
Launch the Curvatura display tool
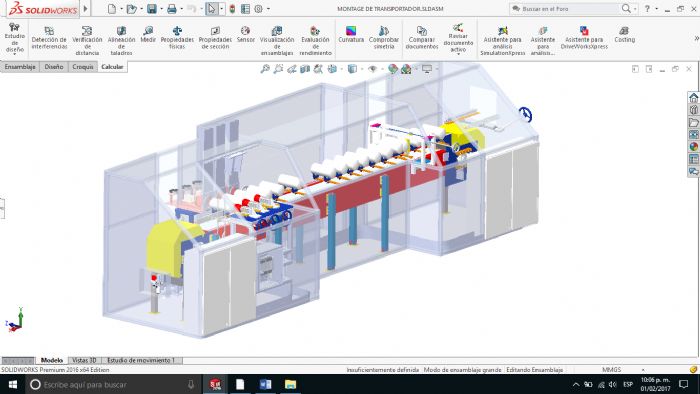(x=351, y=35)
